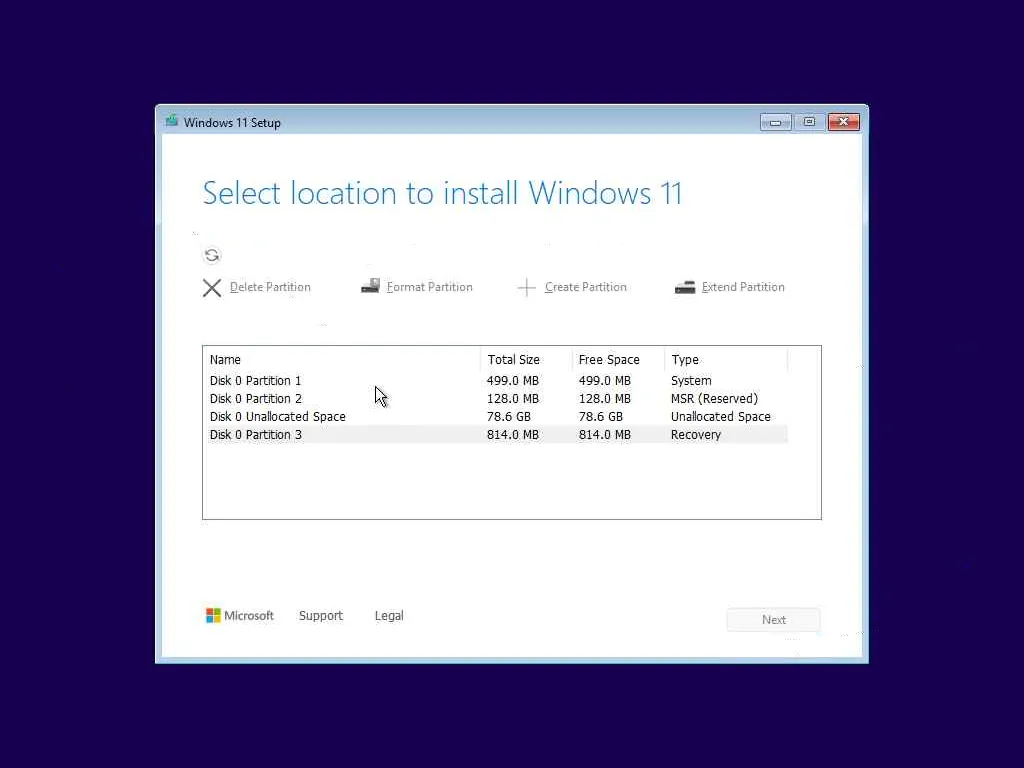1024x768 pixels.
Task: Select Disk 0 Partition 2 row
Action: [x=498, y=398]
